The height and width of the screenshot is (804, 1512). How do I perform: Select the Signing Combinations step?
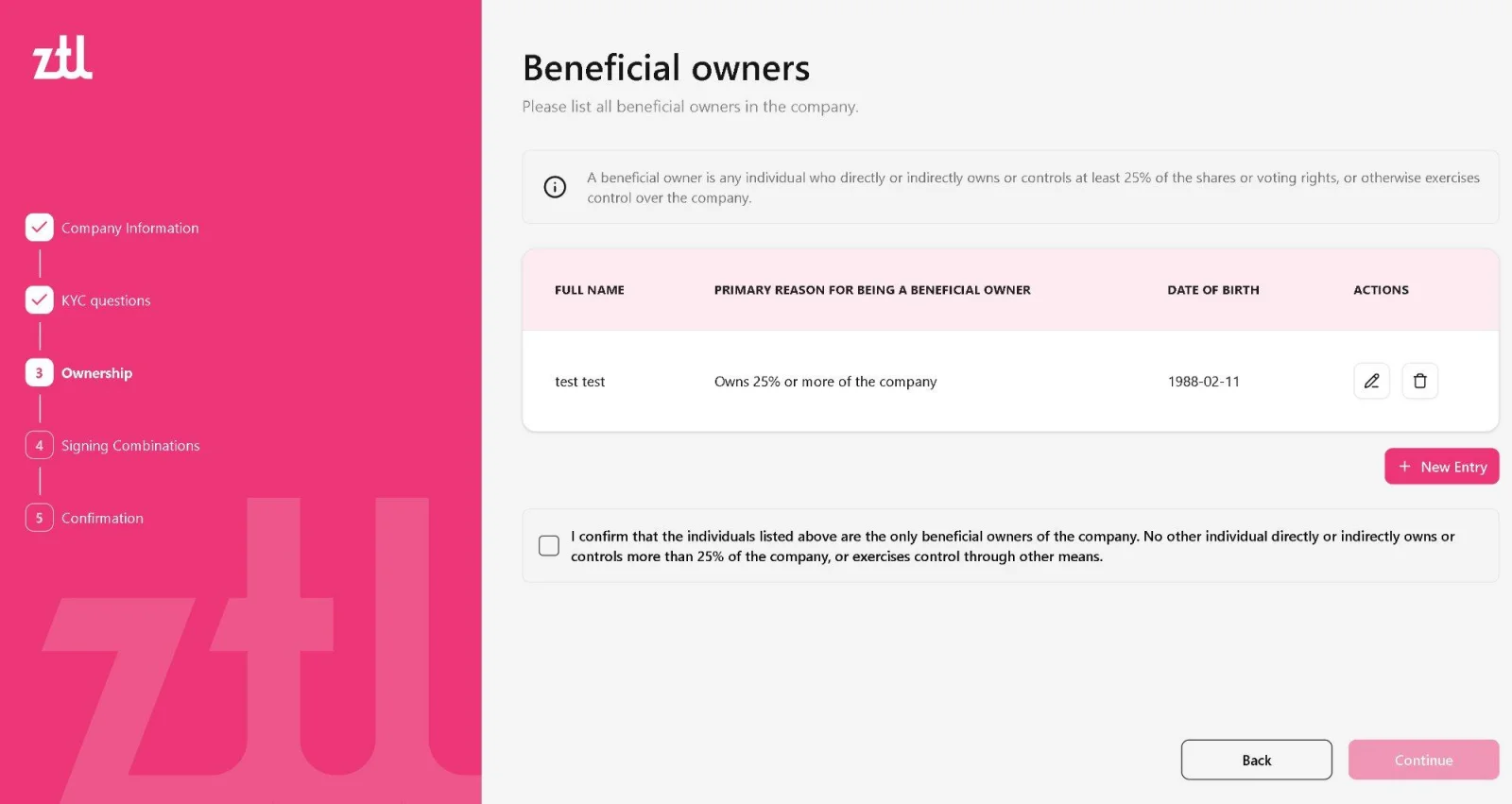pos(130,445)
